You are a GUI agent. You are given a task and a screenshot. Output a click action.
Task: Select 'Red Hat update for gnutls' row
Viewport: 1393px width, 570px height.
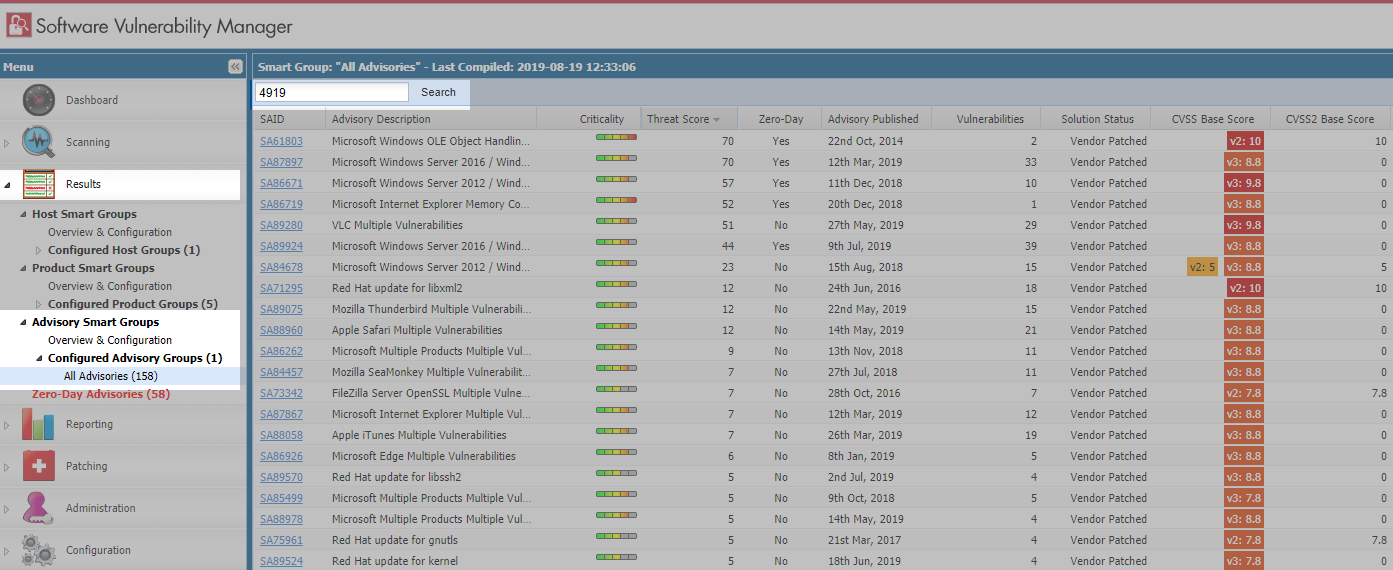click(x=820, y=540)
